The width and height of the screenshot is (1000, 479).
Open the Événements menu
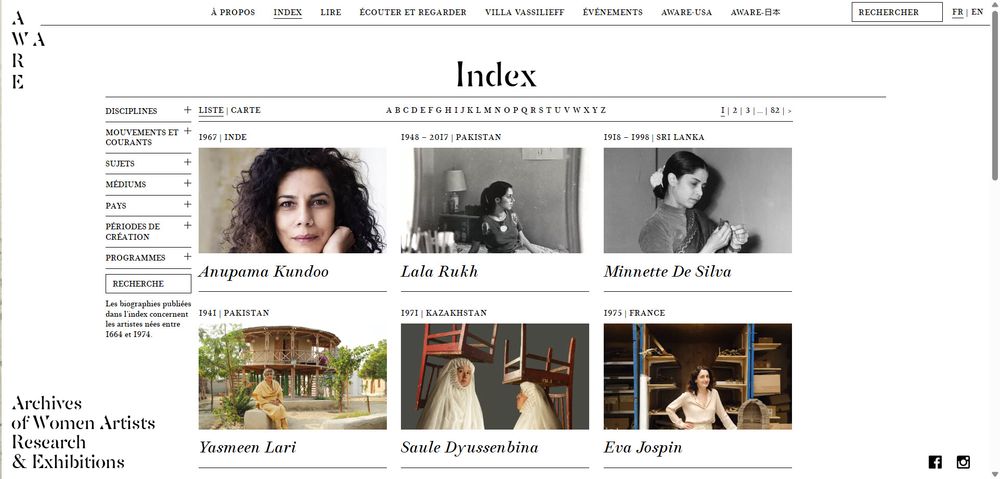click(x=613, y=12)
